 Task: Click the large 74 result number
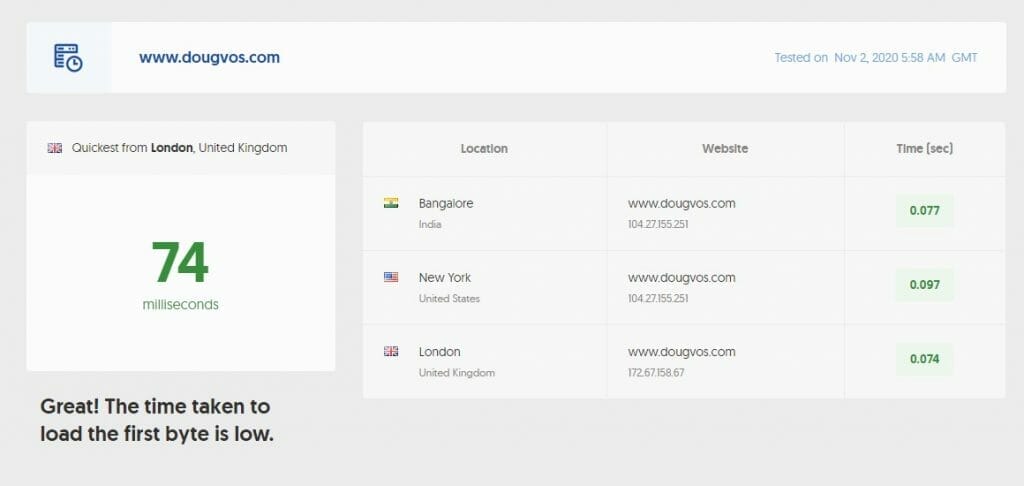180,263
